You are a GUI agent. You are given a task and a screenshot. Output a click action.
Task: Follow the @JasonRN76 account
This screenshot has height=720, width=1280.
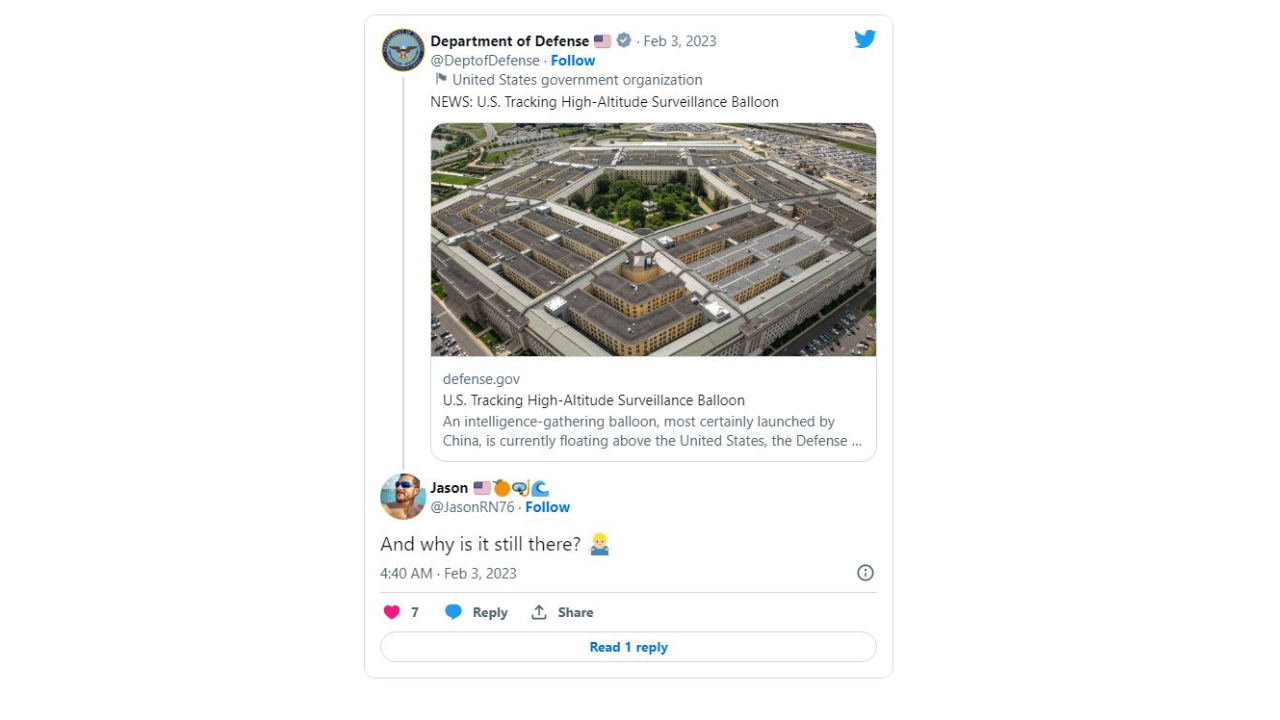tap(548, 507)
